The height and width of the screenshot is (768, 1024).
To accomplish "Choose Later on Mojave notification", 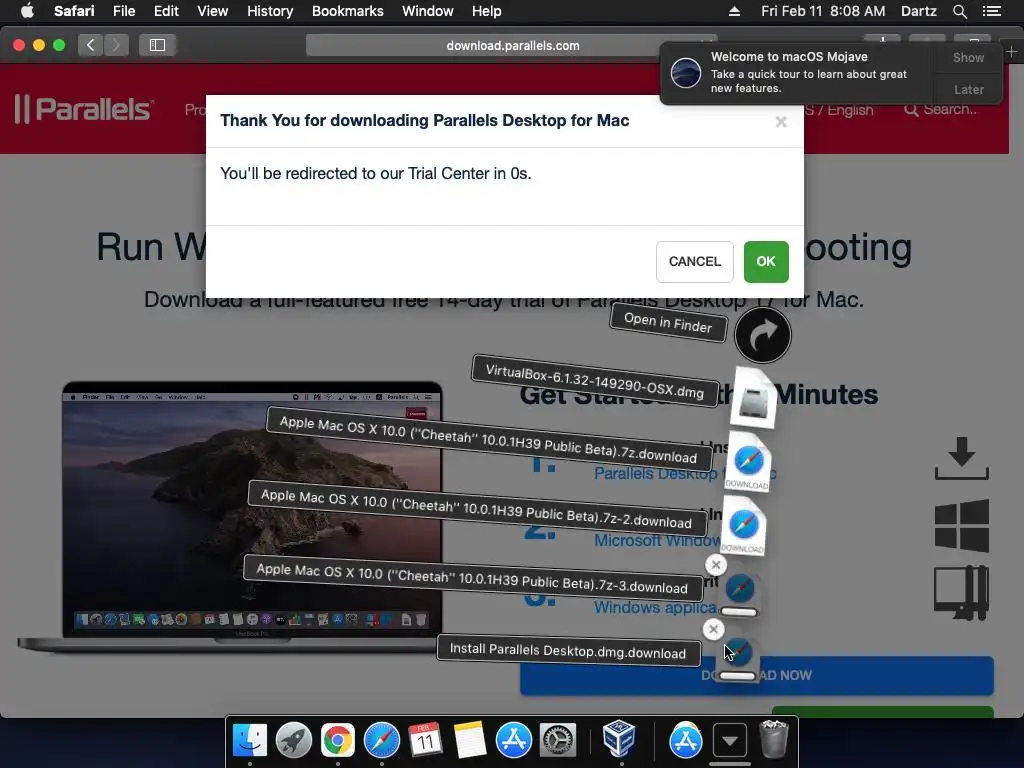I will (968, 89).
